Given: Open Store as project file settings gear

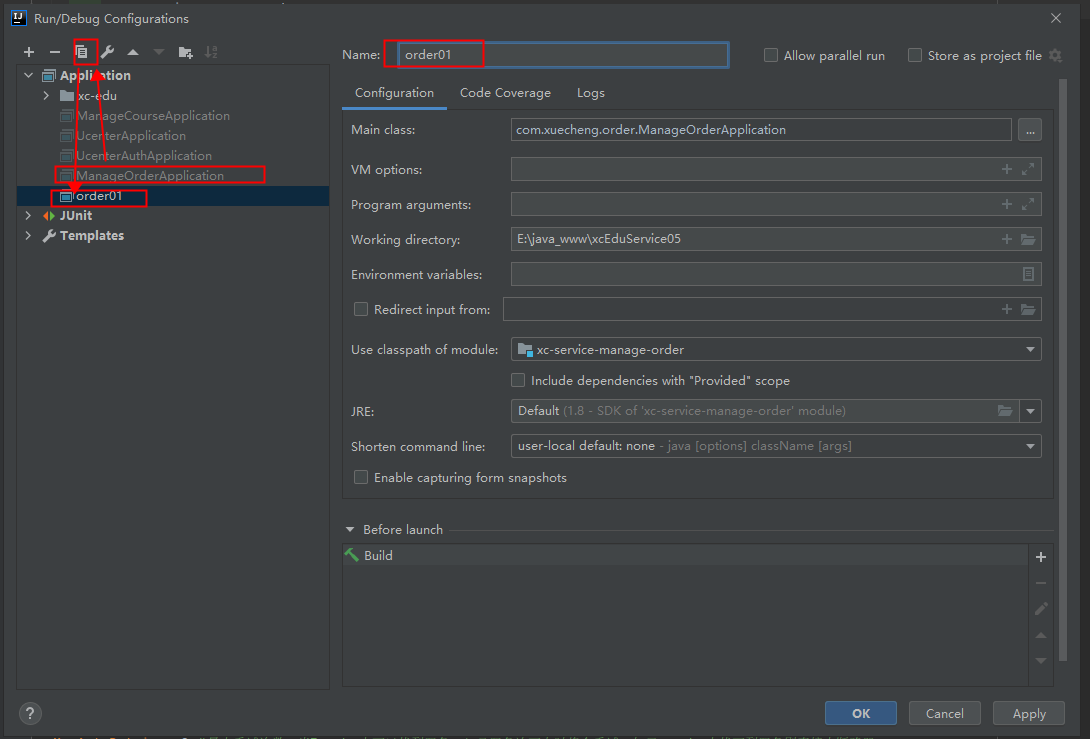Looking at the screenshot, I should 1055,56.
